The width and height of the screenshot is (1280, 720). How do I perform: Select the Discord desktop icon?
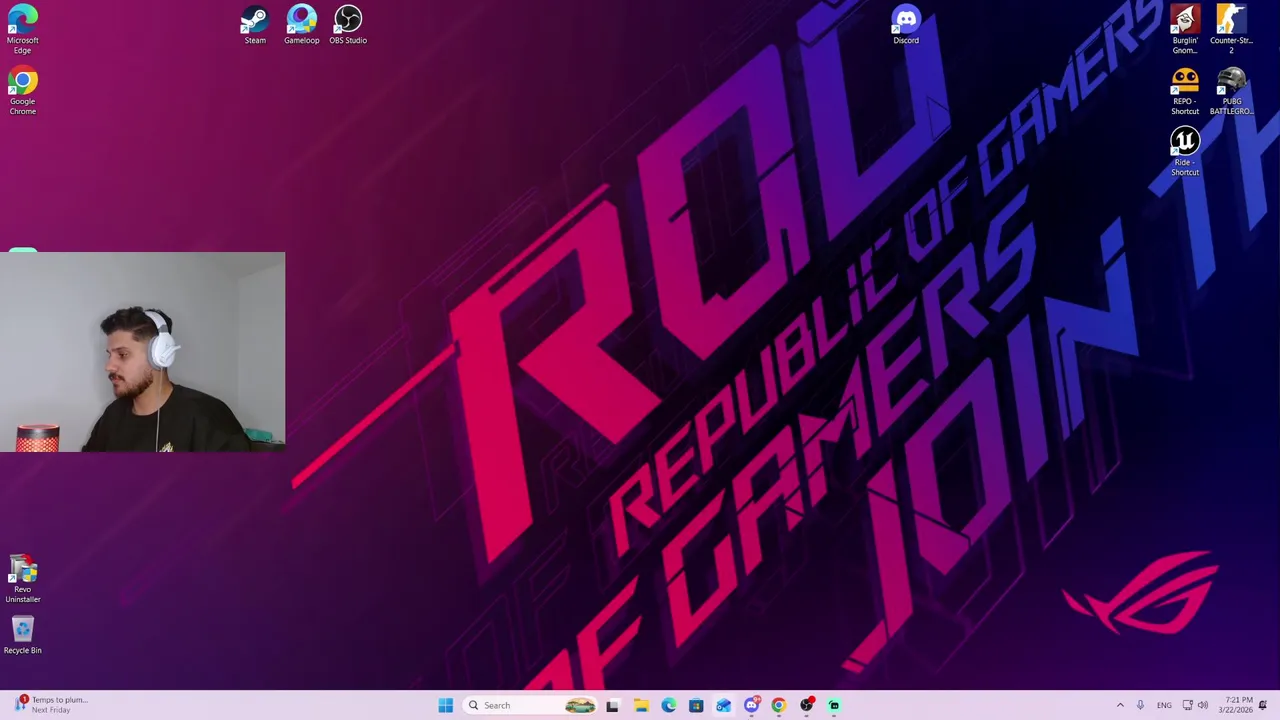click(x=906, y=25)
